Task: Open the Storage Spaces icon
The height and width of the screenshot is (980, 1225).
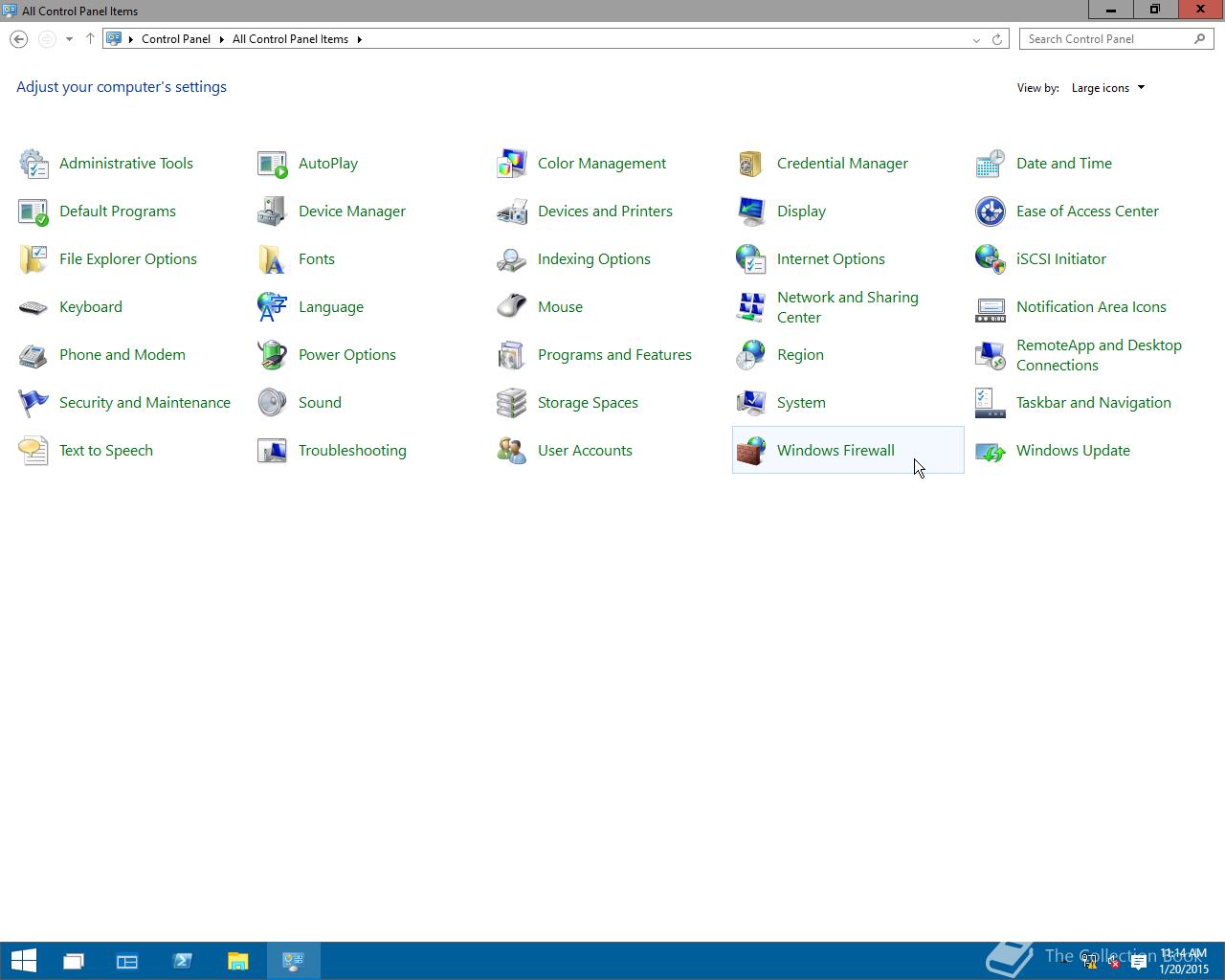Action: [512, 403]
